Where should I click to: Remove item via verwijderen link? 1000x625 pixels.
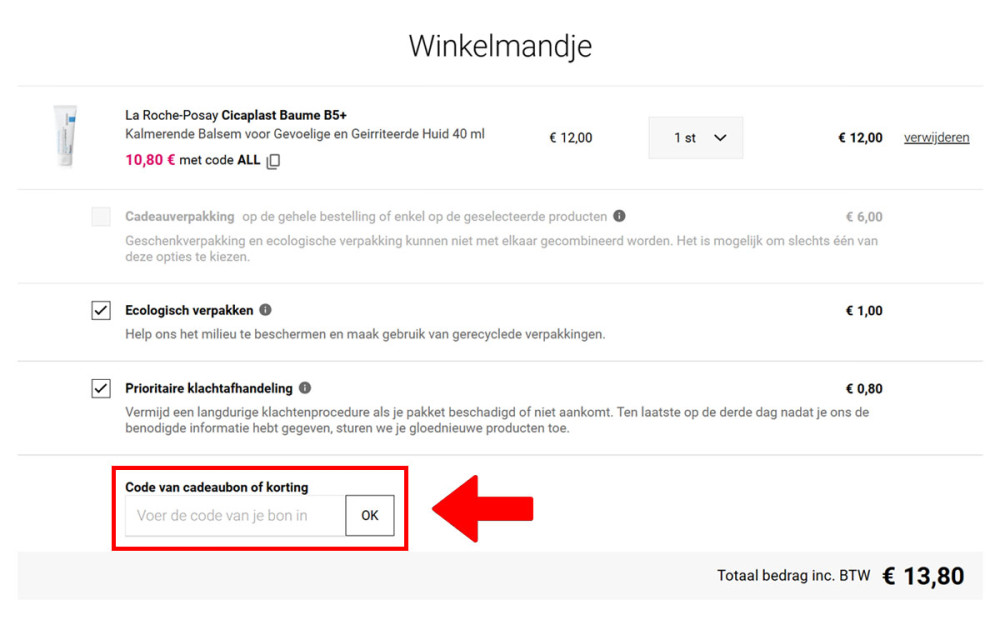tap(936, 138)
